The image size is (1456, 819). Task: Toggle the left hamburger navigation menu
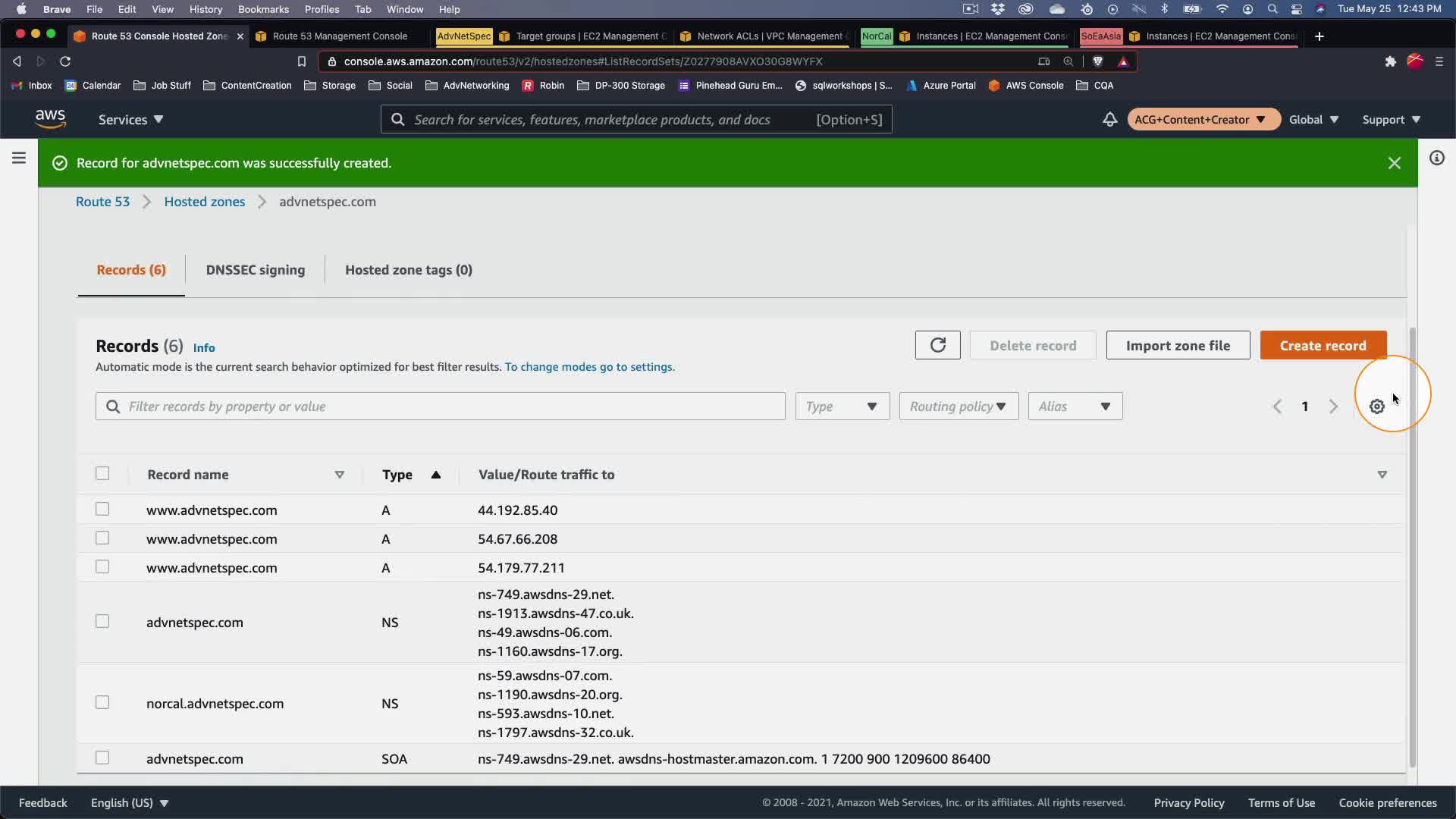(x=19, y=158)
